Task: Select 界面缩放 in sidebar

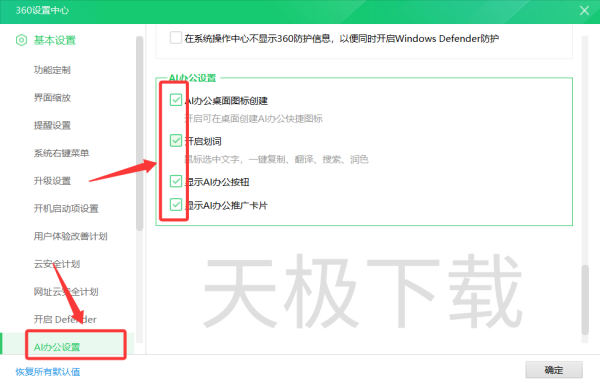Action: (52, 98)
